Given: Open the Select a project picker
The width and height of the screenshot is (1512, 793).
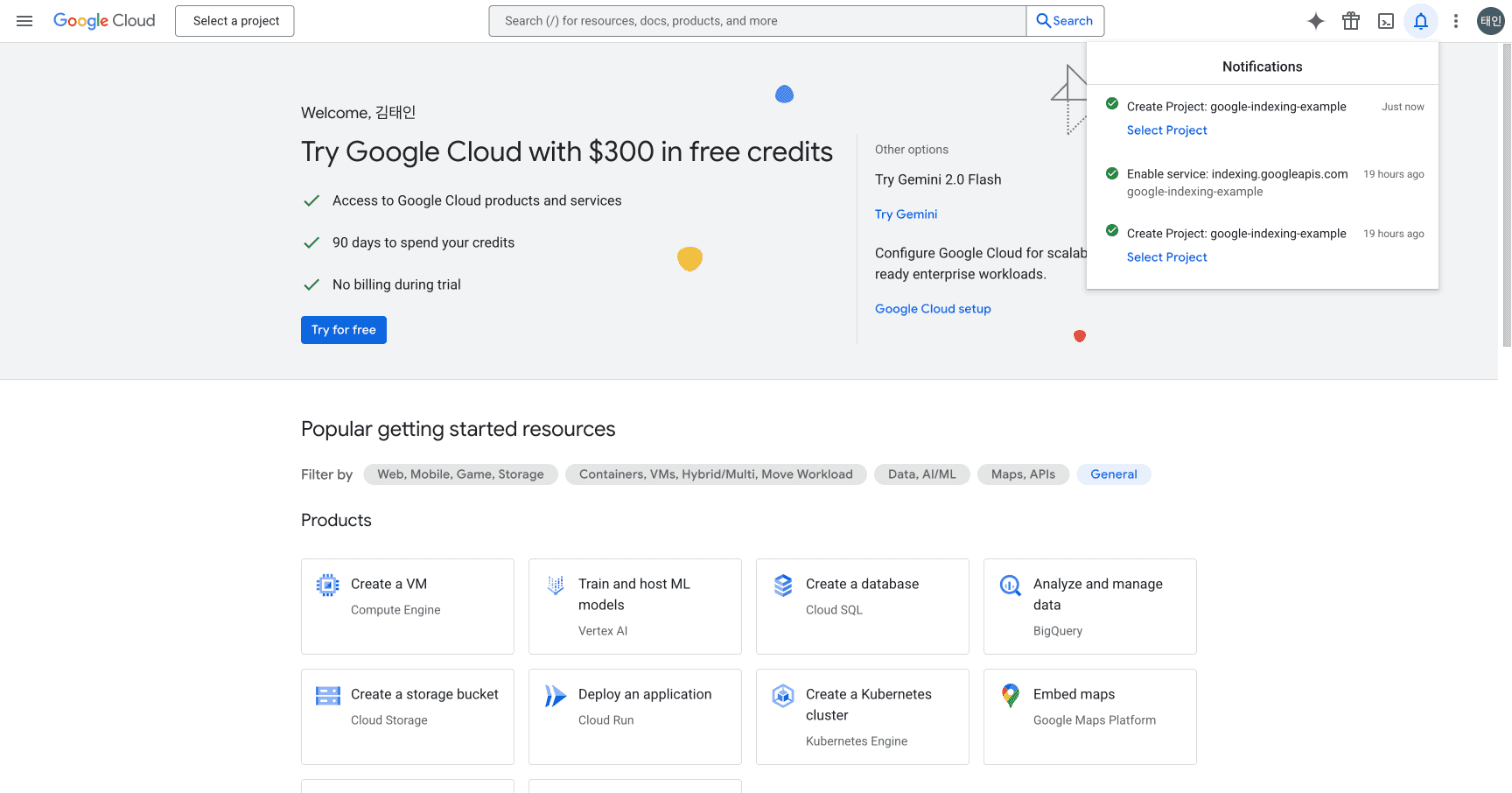Looking at the screenshot, I should click(234, 21).
